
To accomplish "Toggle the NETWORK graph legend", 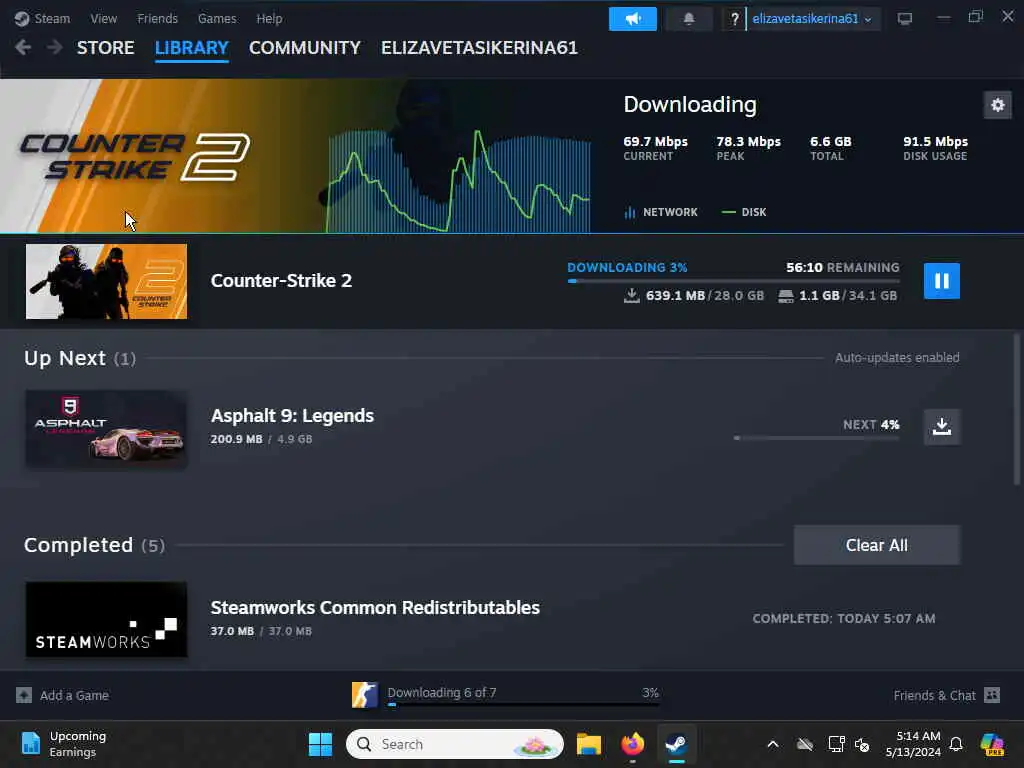I will 661,212.
